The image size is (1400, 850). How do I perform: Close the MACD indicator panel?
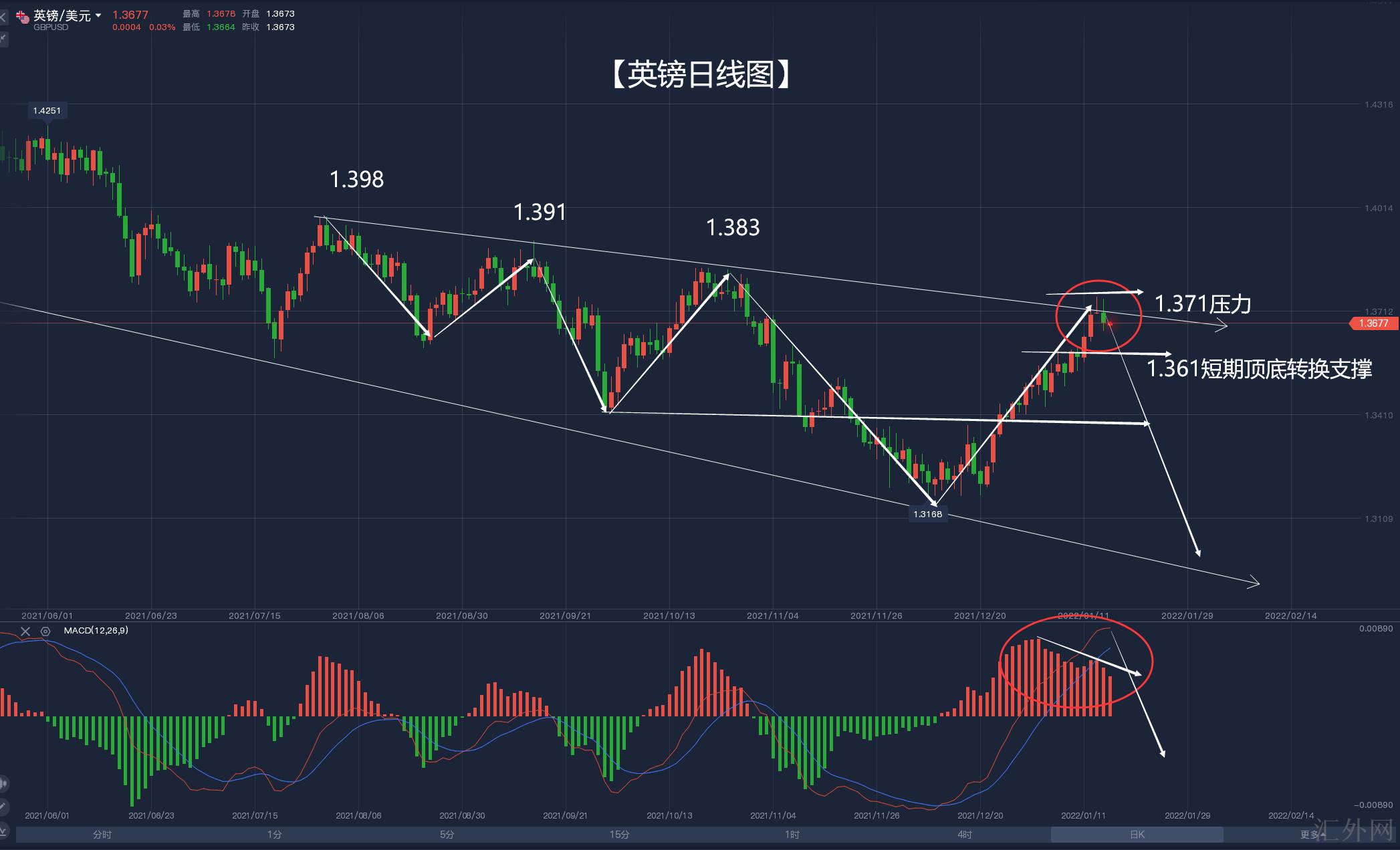(x=25, y=631)
